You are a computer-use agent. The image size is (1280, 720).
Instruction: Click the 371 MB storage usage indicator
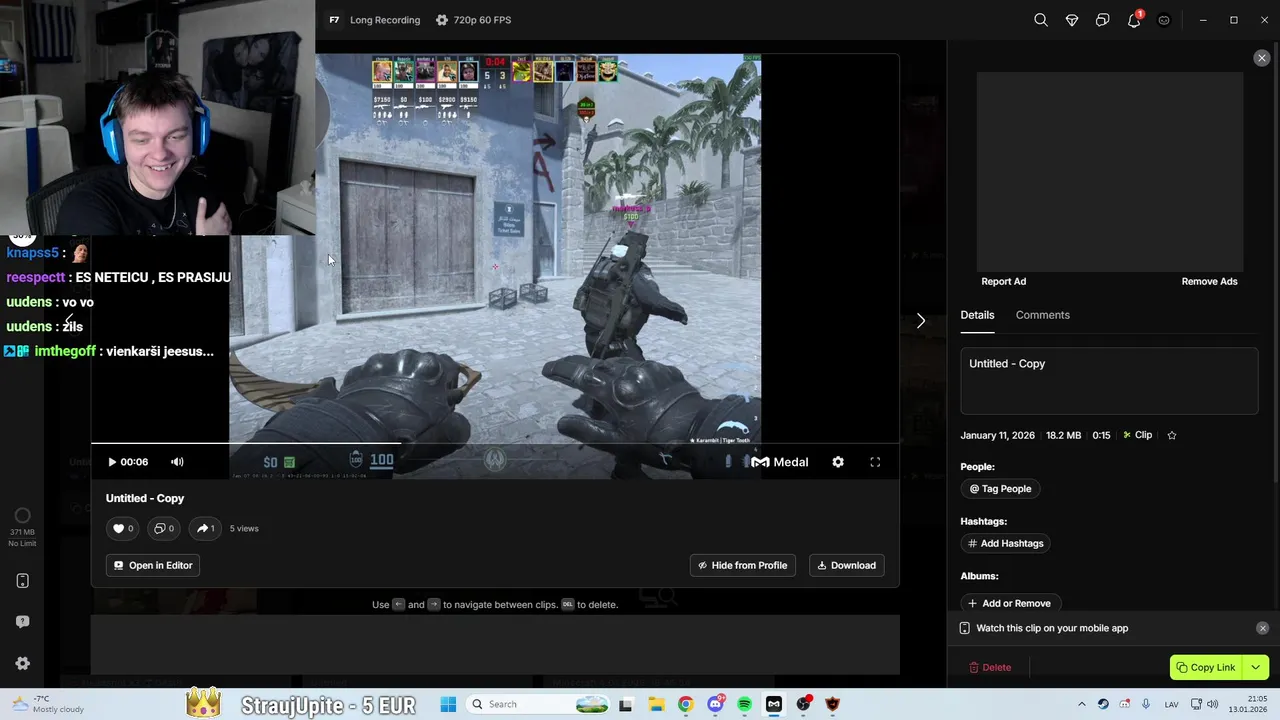pos(22,526)
